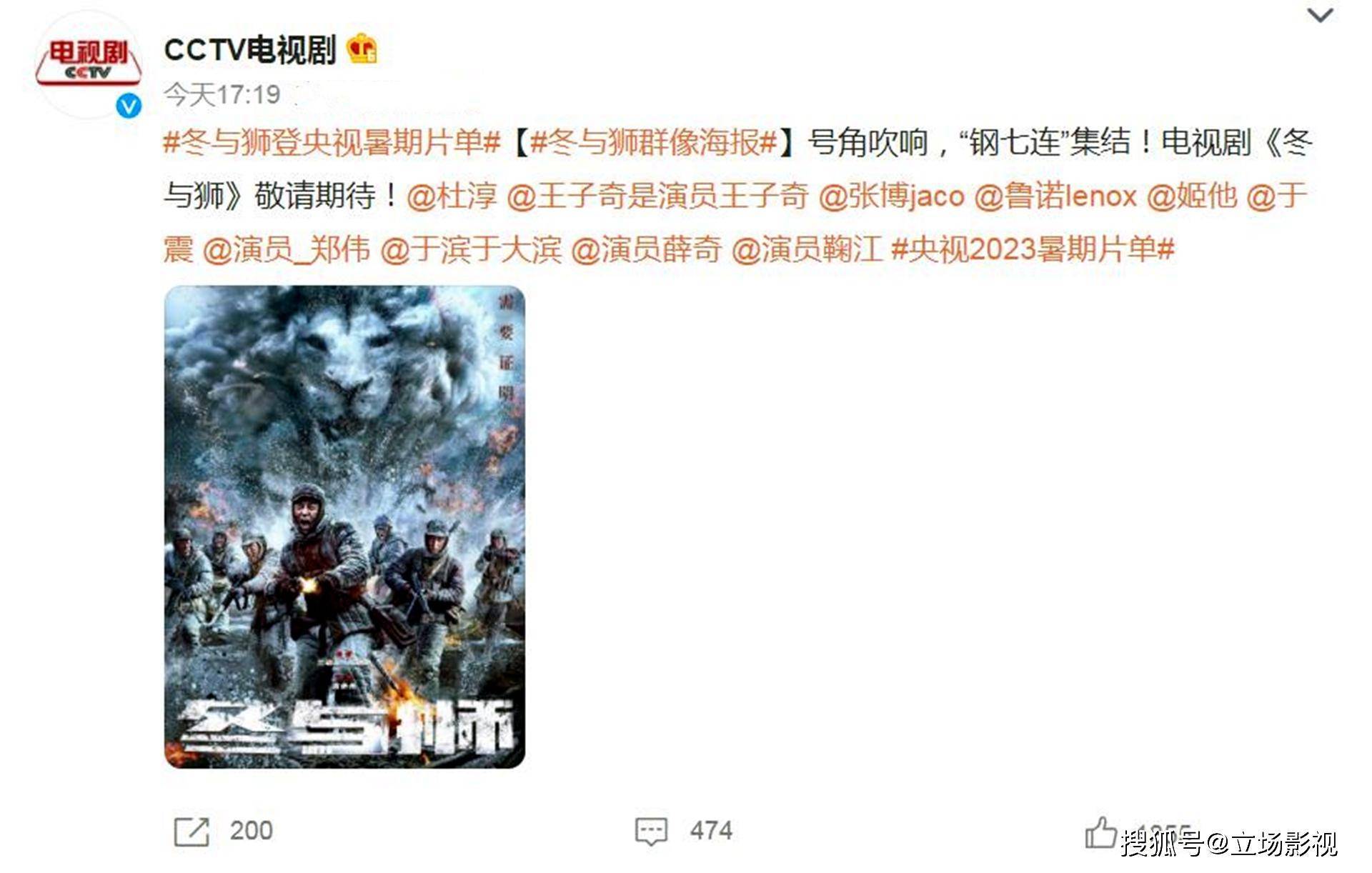
Task: Open the @杜淳 mention
Action: (x=452, y=196)
